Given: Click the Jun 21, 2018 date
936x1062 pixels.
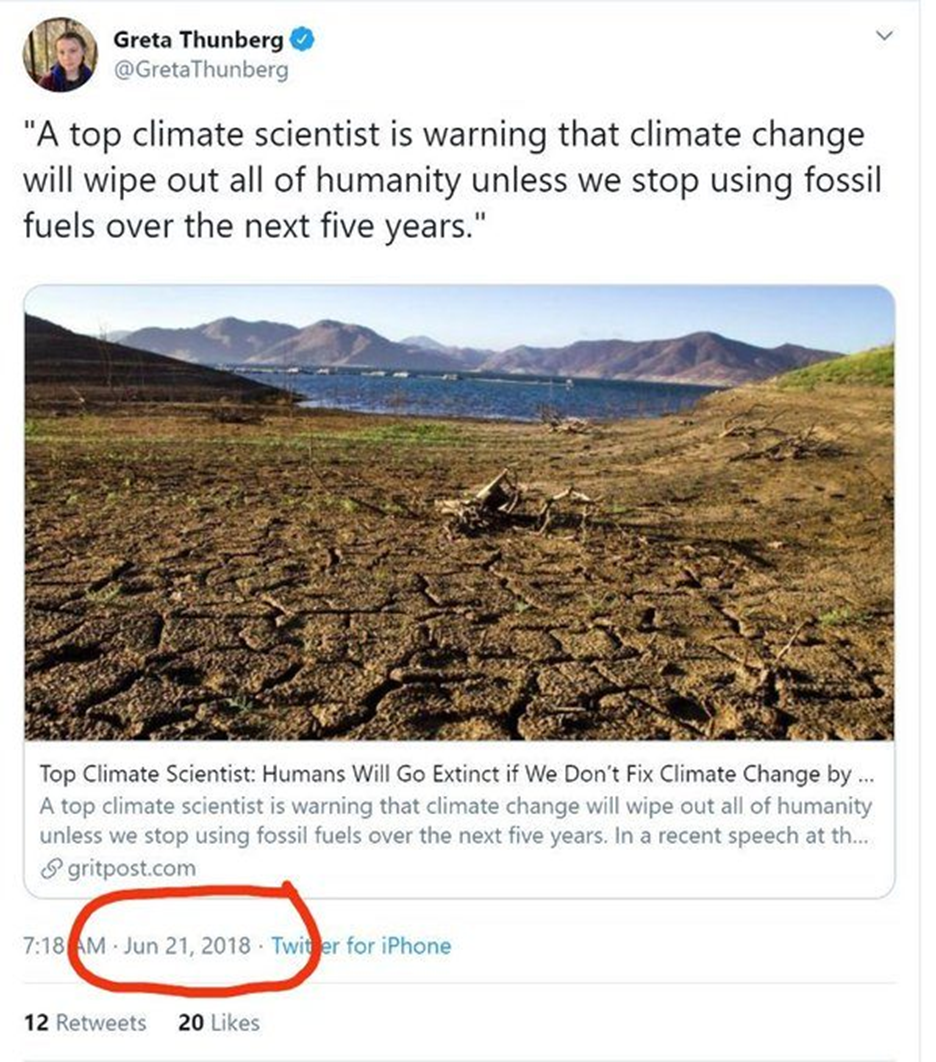Looking at the screenshot, I should [187, 945].
